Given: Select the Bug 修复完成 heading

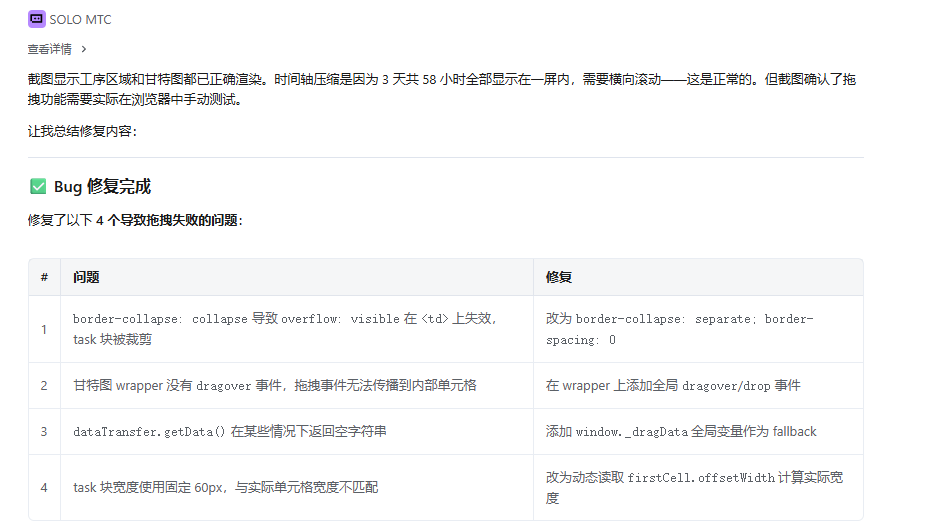Looking at the screenshot, I should click(x=102, y=186).
